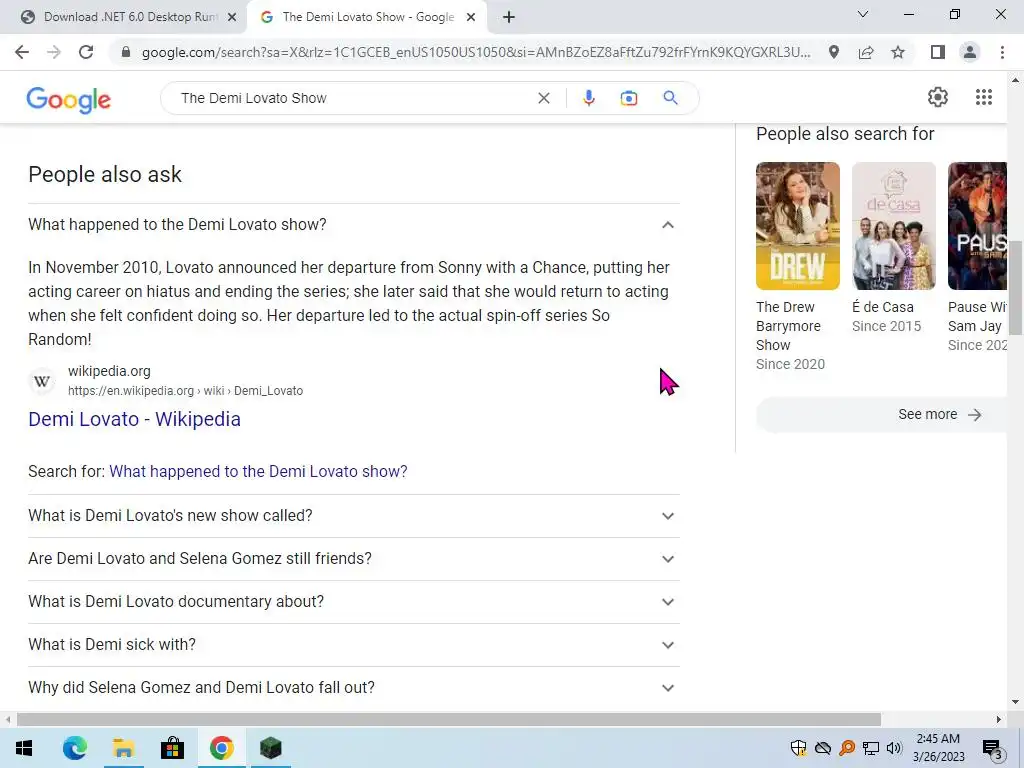Image resolution: width=1024 pixels, height=768 pixels.
Task: Start voice search with microphone
Action: click(x=588, y=98)
